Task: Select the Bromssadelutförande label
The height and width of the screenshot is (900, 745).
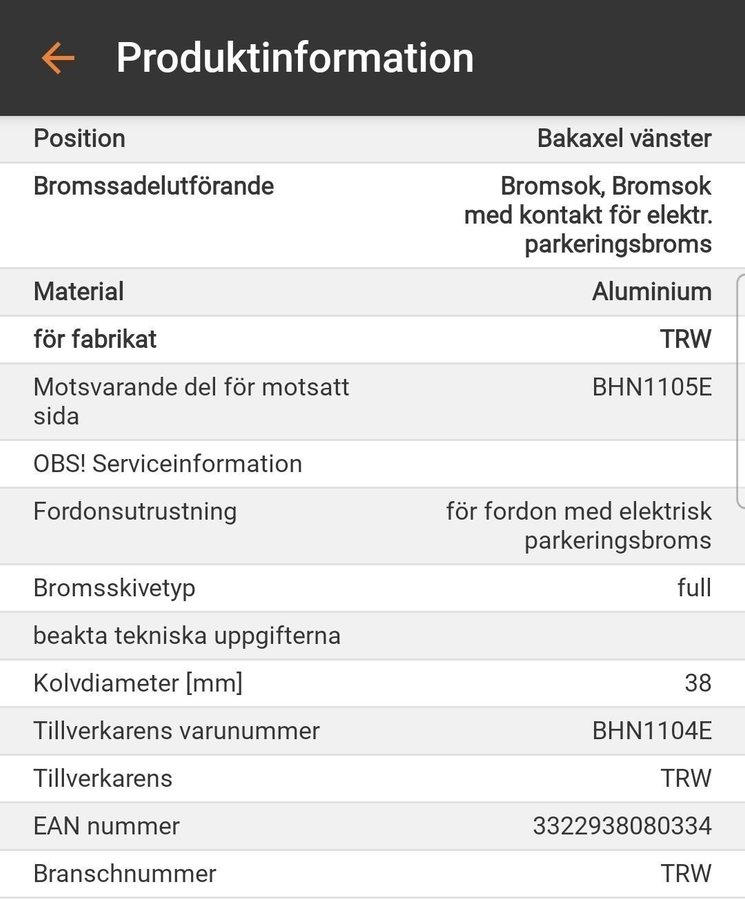Action: point(153,186)
